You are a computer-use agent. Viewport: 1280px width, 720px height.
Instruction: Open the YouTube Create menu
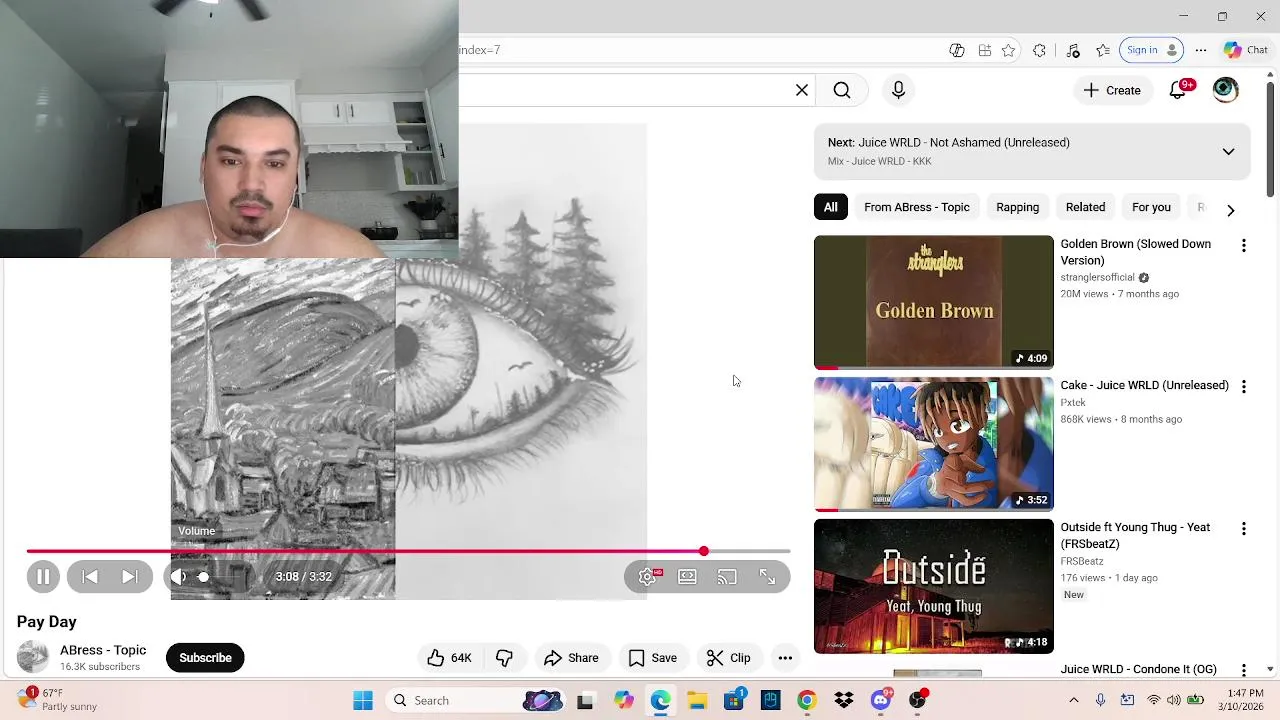click(1111, 90)
